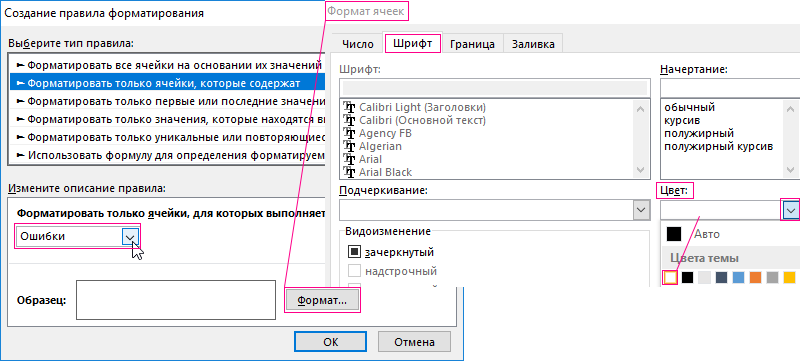Click TrueType icon beside Agency FB
The height and width of the screenshot is (361, 800).
350,133
